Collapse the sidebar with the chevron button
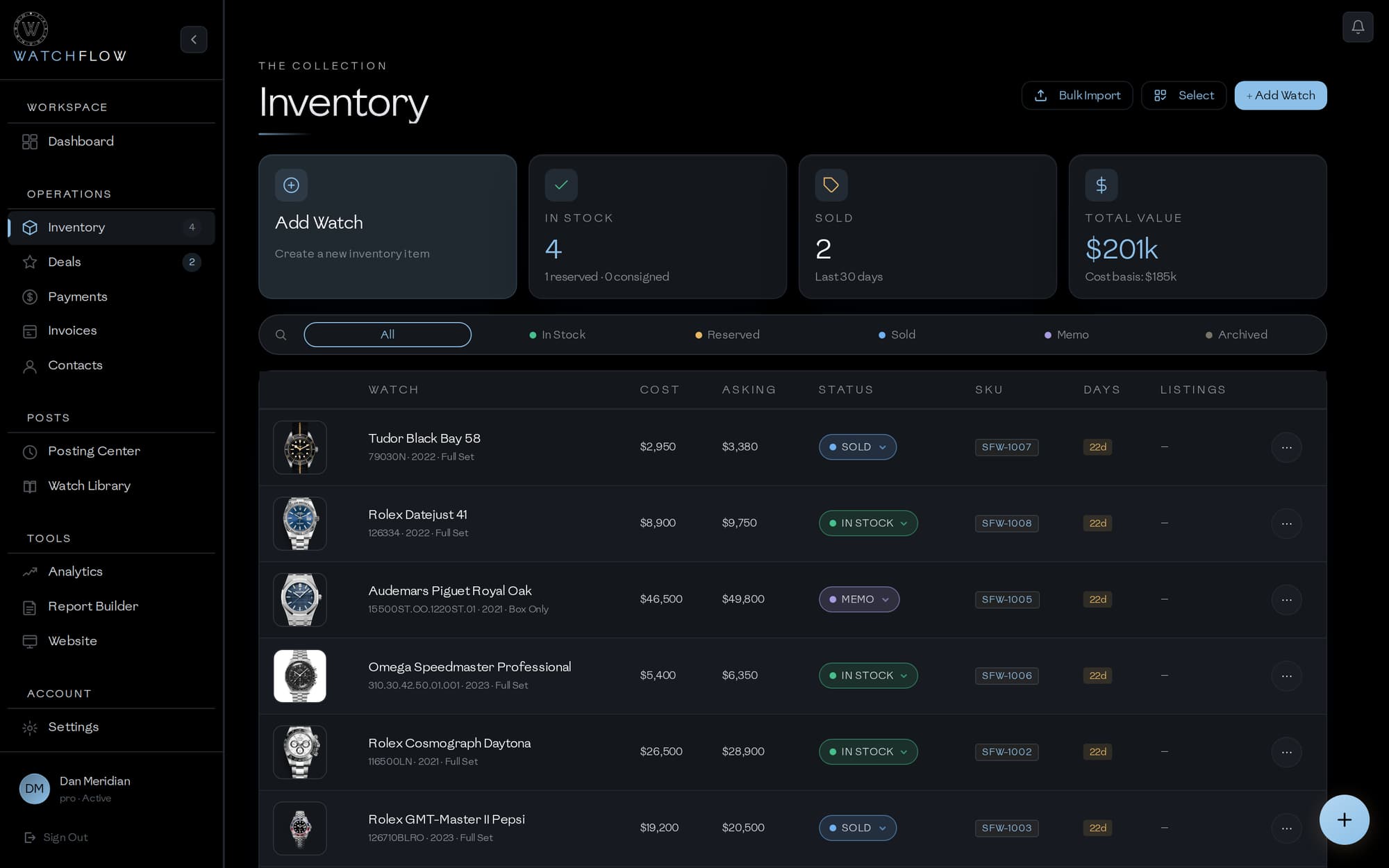Image resolution: width=1389 pixels, height=868 pixels. click(x=194, y=40)
